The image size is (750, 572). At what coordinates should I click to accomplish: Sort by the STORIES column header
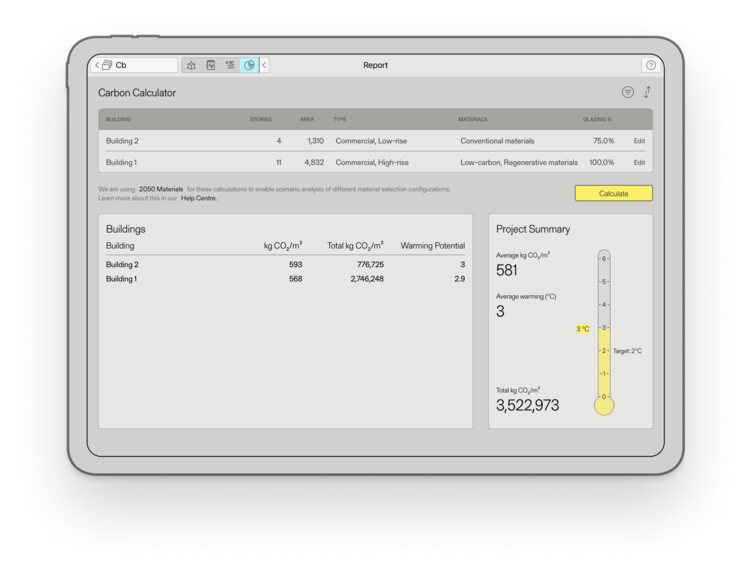pyautogui.click(x=260, y=119)
